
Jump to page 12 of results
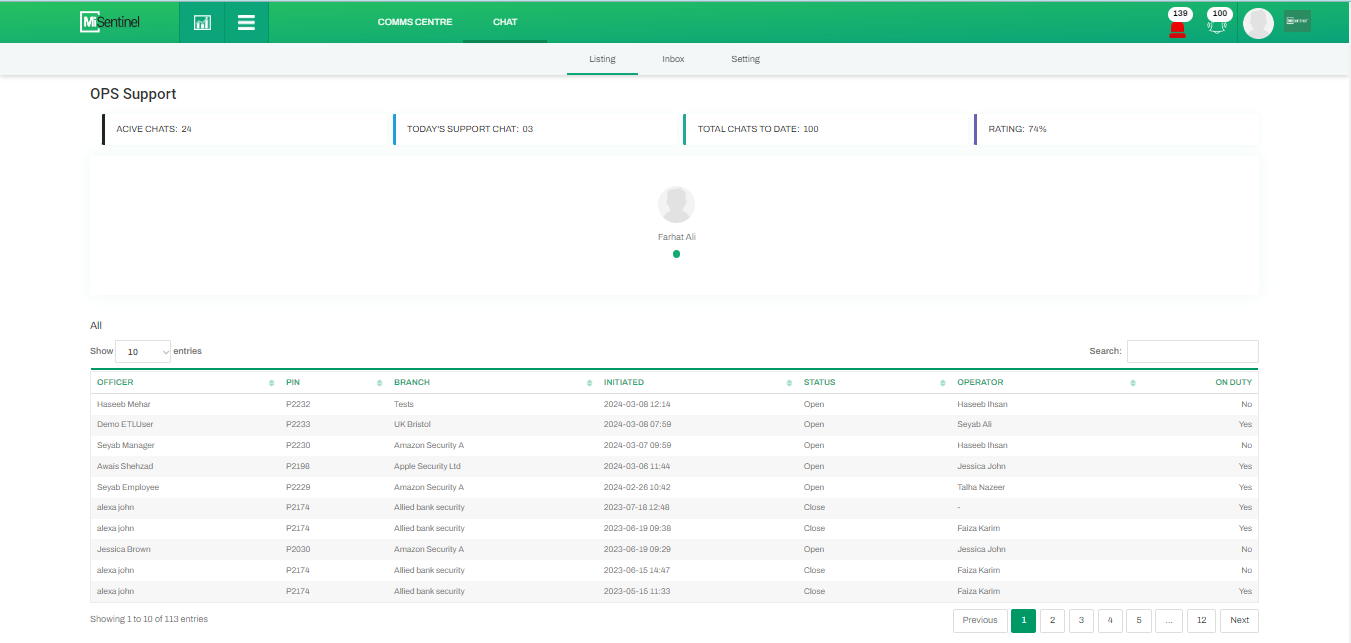1201,620
